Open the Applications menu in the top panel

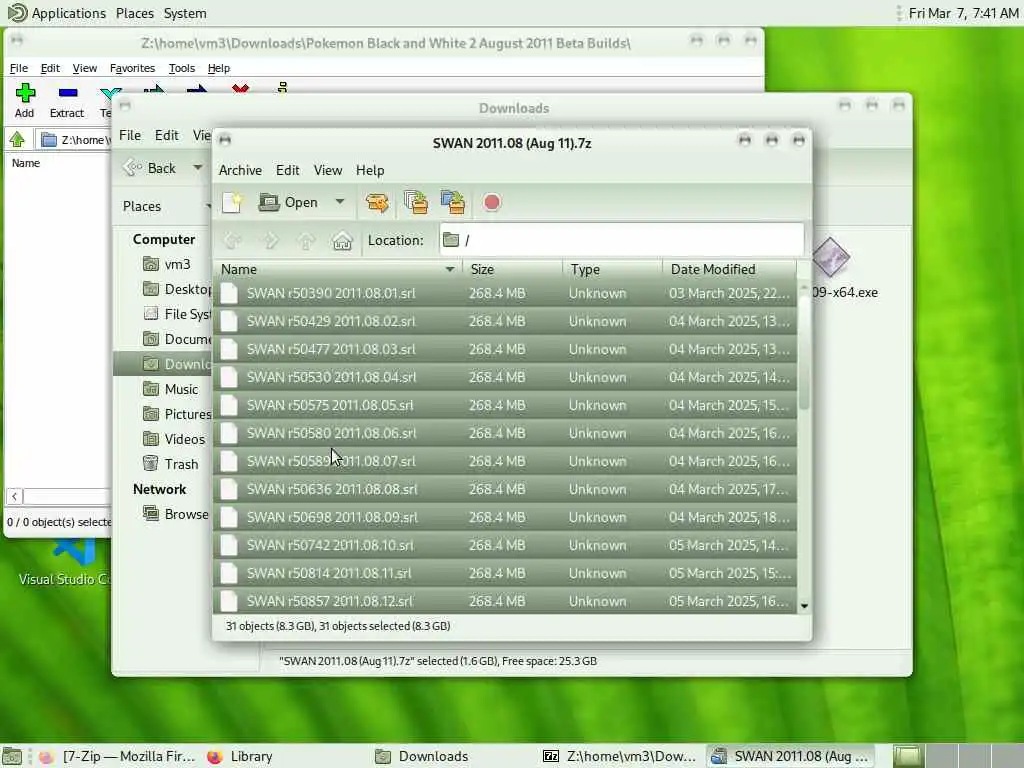(x=57, y=13)
